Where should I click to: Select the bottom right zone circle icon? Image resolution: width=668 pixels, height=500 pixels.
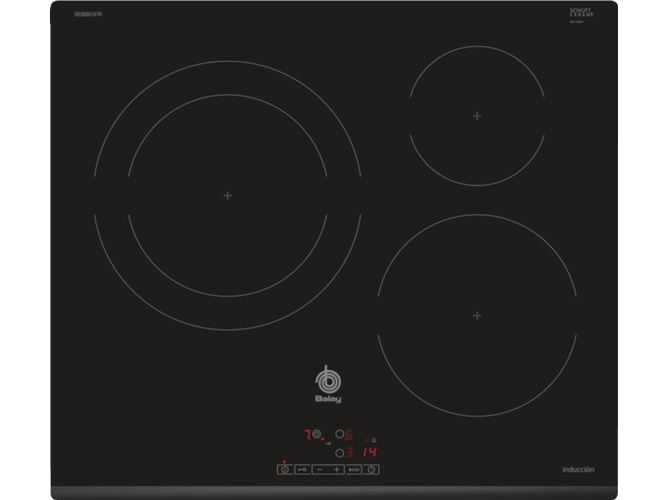340,452
